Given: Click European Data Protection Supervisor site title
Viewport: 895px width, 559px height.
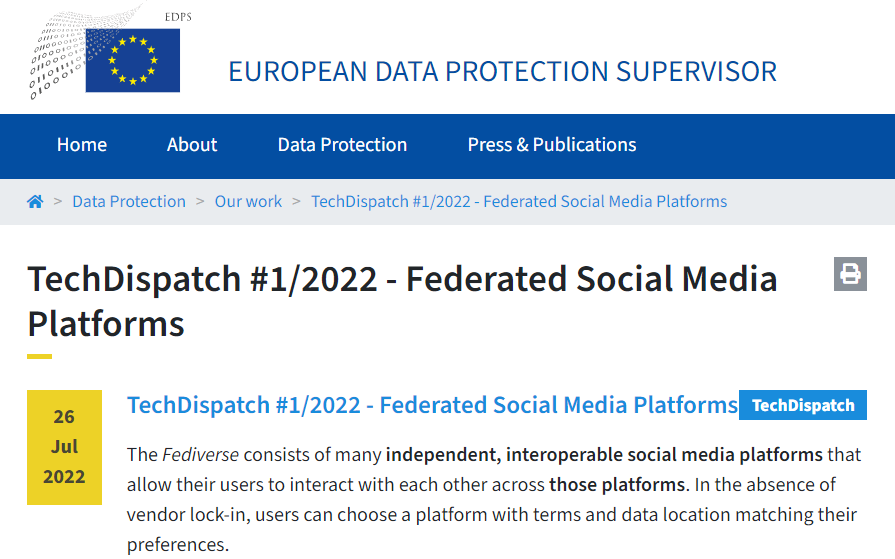Looking at the screenshot, I should pyautogui.click(x=502, y=72).
